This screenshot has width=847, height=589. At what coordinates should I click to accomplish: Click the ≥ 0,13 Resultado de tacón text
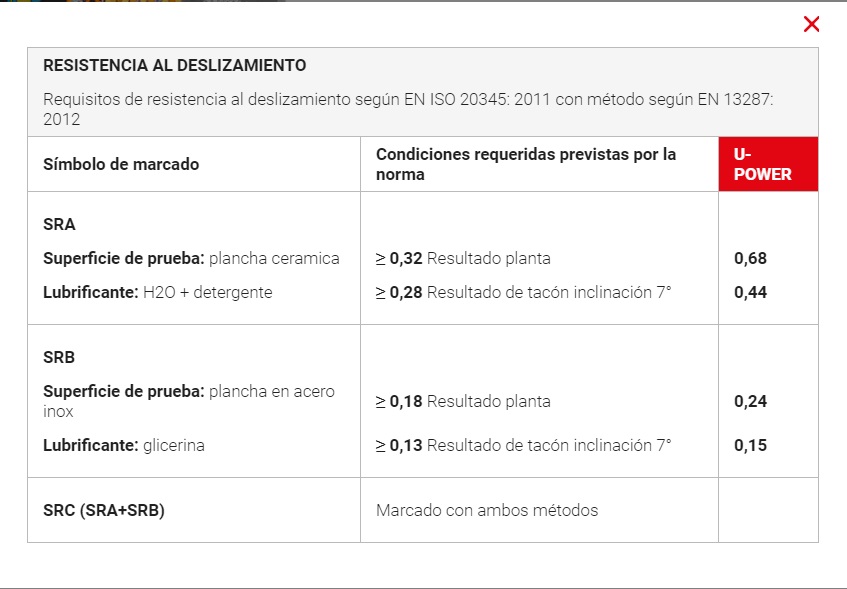click(x=523, y=445)
